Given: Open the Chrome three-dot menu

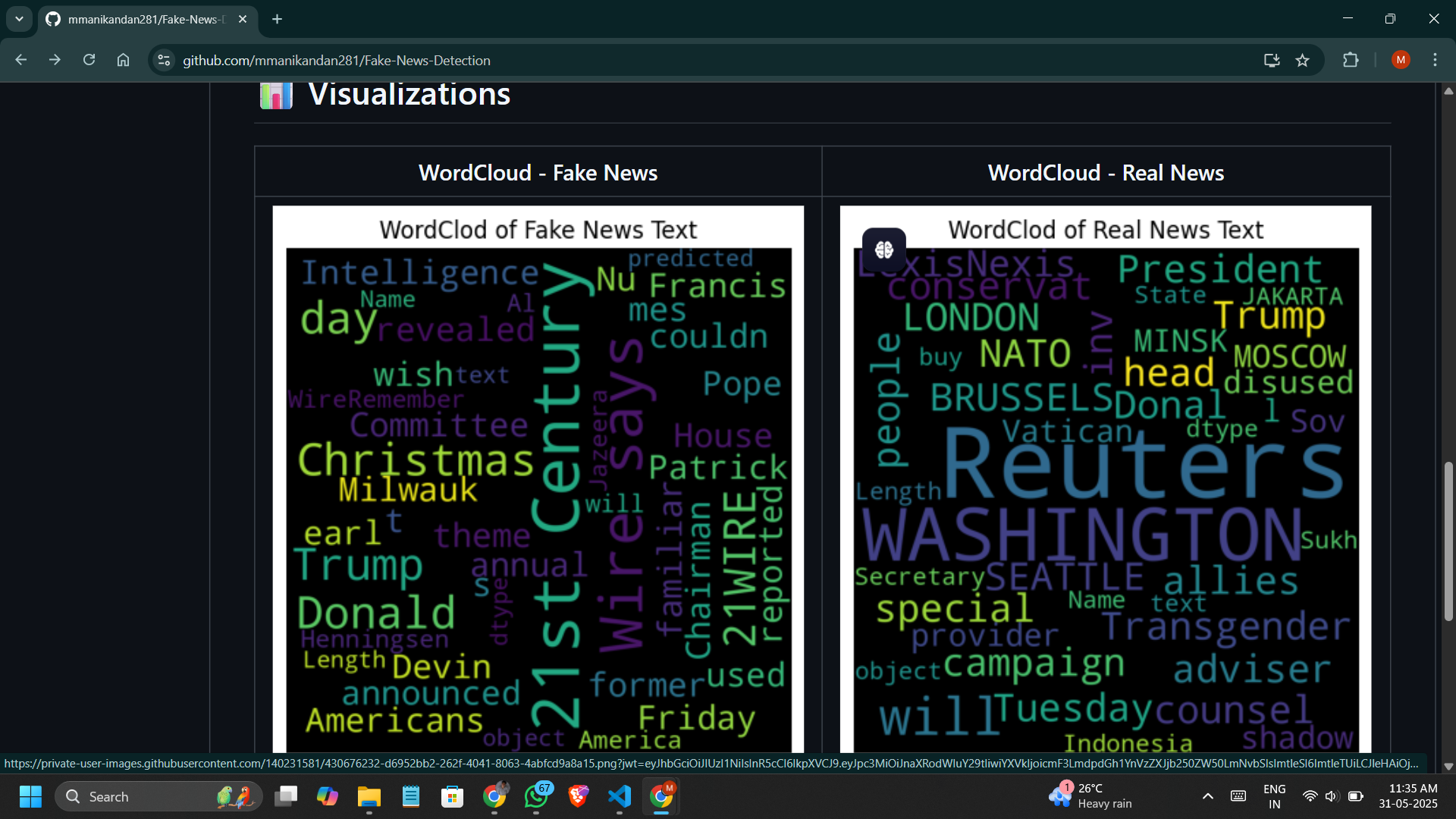Looking at the screenshot, I should 1435,60.
